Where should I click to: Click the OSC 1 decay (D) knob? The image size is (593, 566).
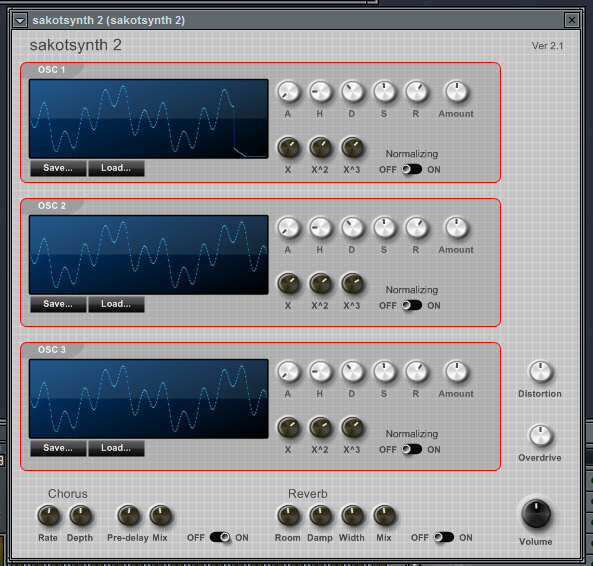352,92
